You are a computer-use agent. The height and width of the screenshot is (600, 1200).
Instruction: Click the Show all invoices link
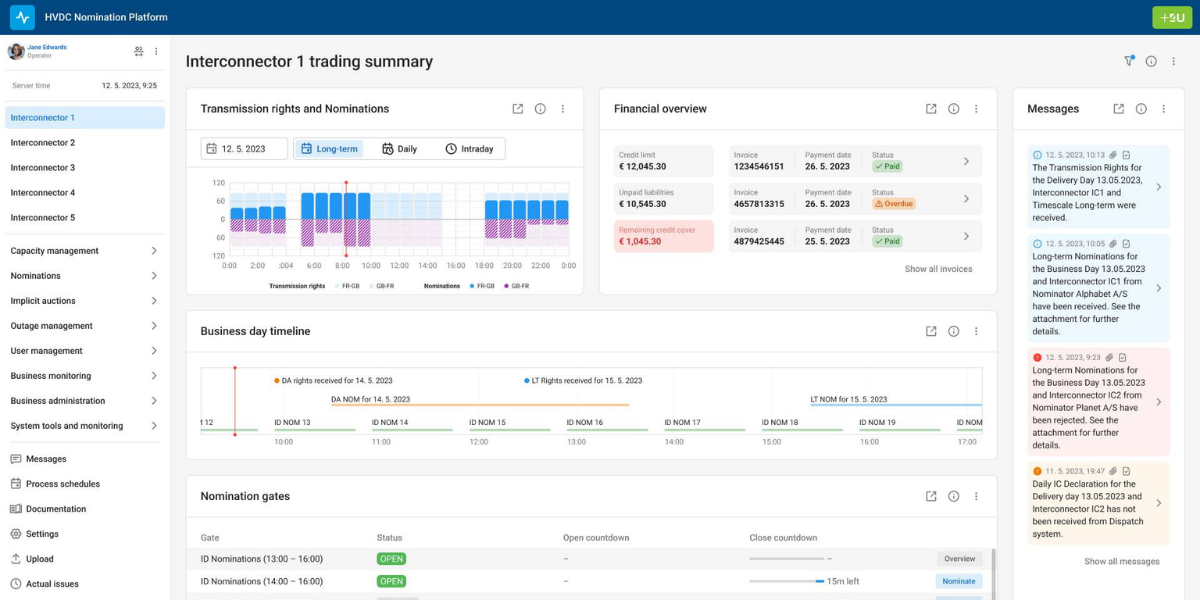coord(938,269)
